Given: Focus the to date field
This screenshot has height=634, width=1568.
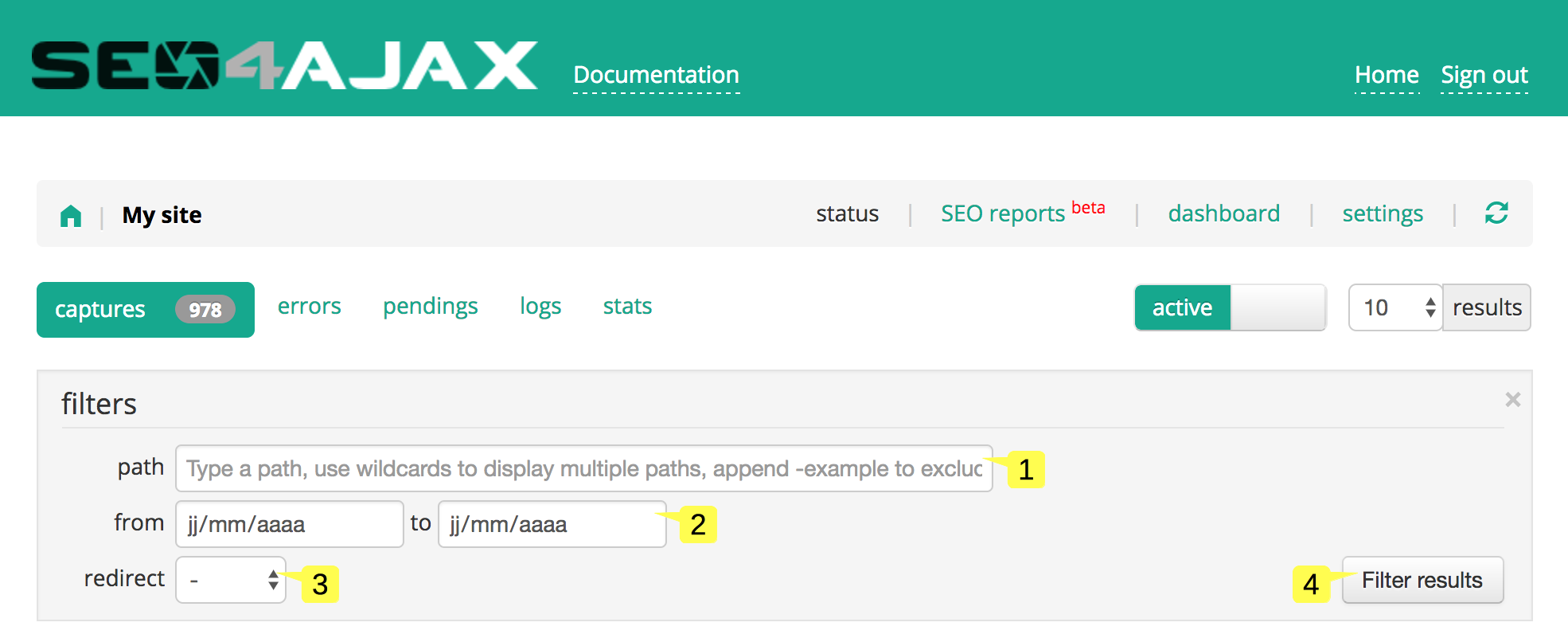Looking at the screenshot, I should coord(552,524).
